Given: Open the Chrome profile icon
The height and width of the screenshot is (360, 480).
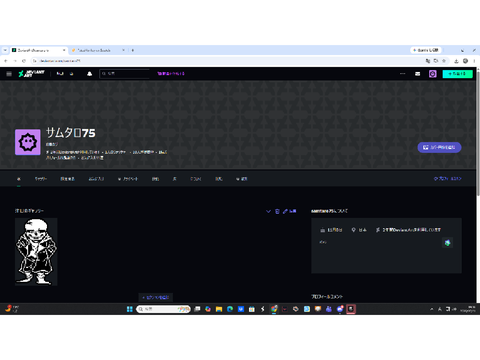Looking at the screenshot, I should coord(465,61).
